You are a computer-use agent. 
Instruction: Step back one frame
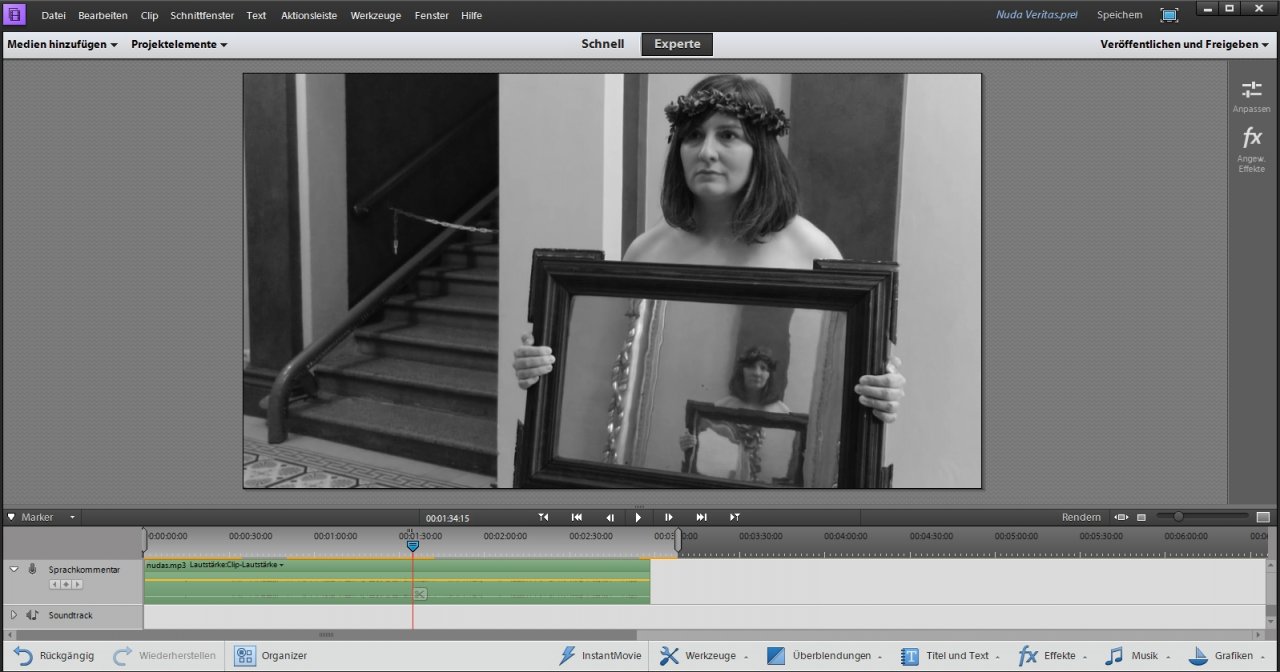coord(609,517)
